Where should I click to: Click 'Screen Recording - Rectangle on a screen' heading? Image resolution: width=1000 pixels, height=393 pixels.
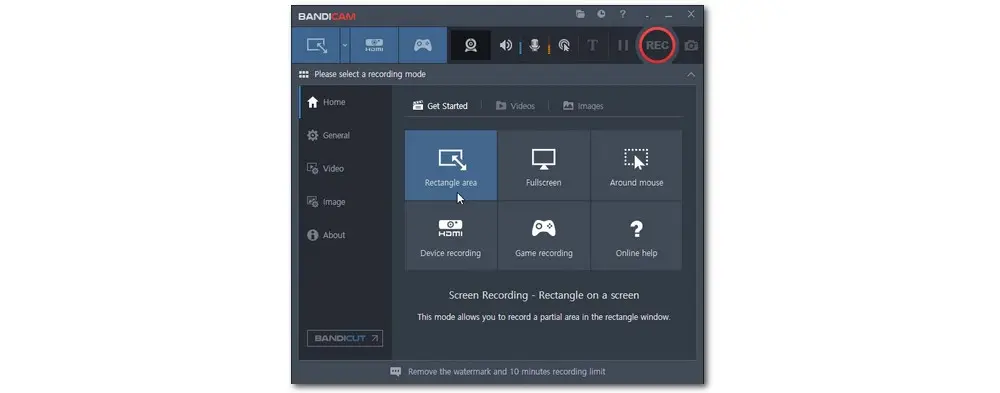(544, 295)
